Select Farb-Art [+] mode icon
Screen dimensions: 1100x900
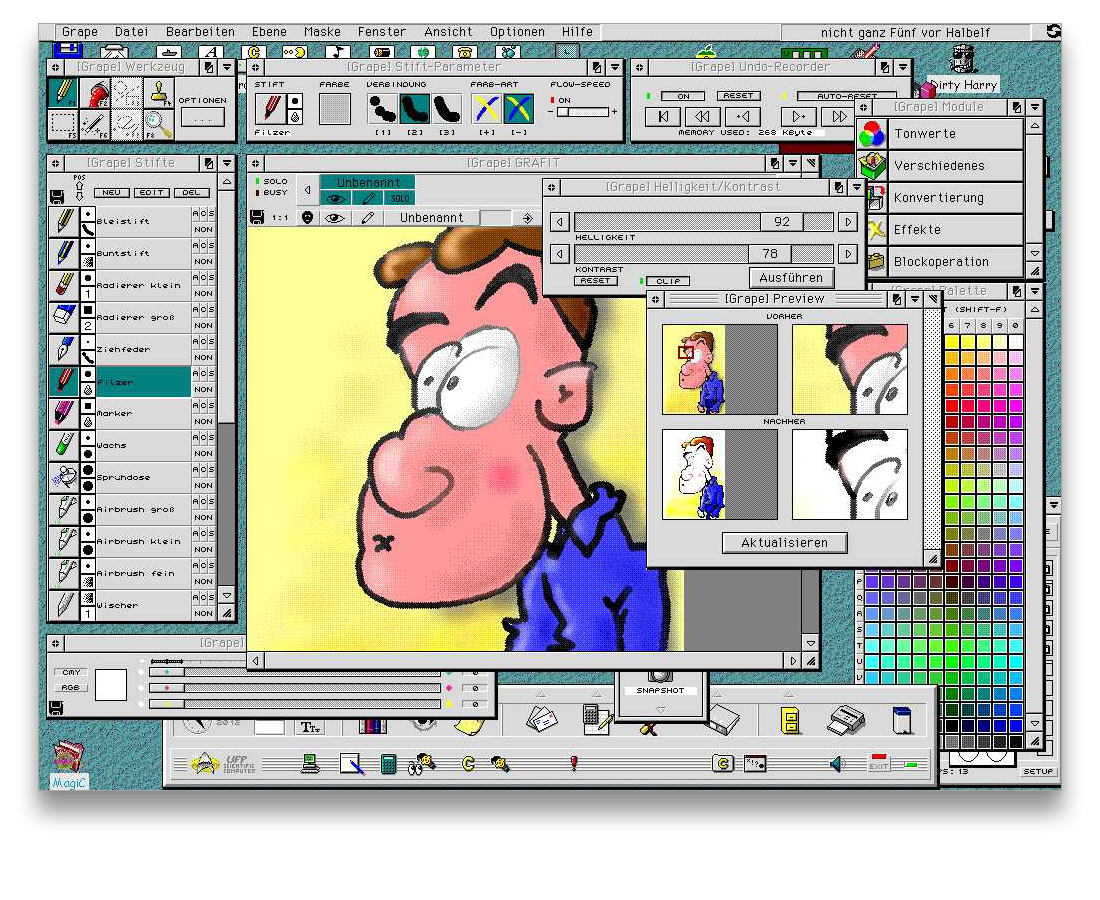tap(486, 109)
